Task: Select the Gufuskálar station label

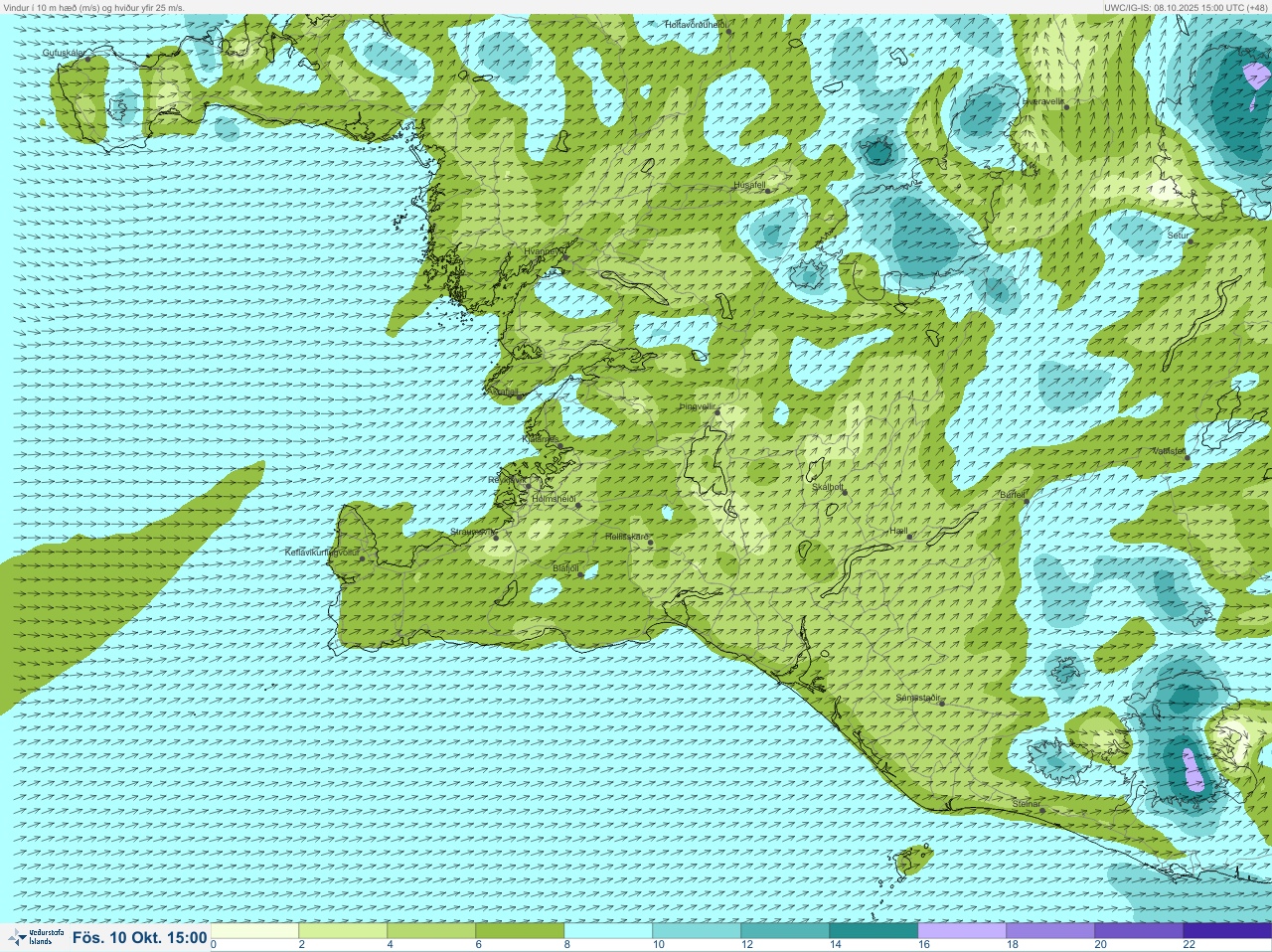Action: (x=63, y=53)
